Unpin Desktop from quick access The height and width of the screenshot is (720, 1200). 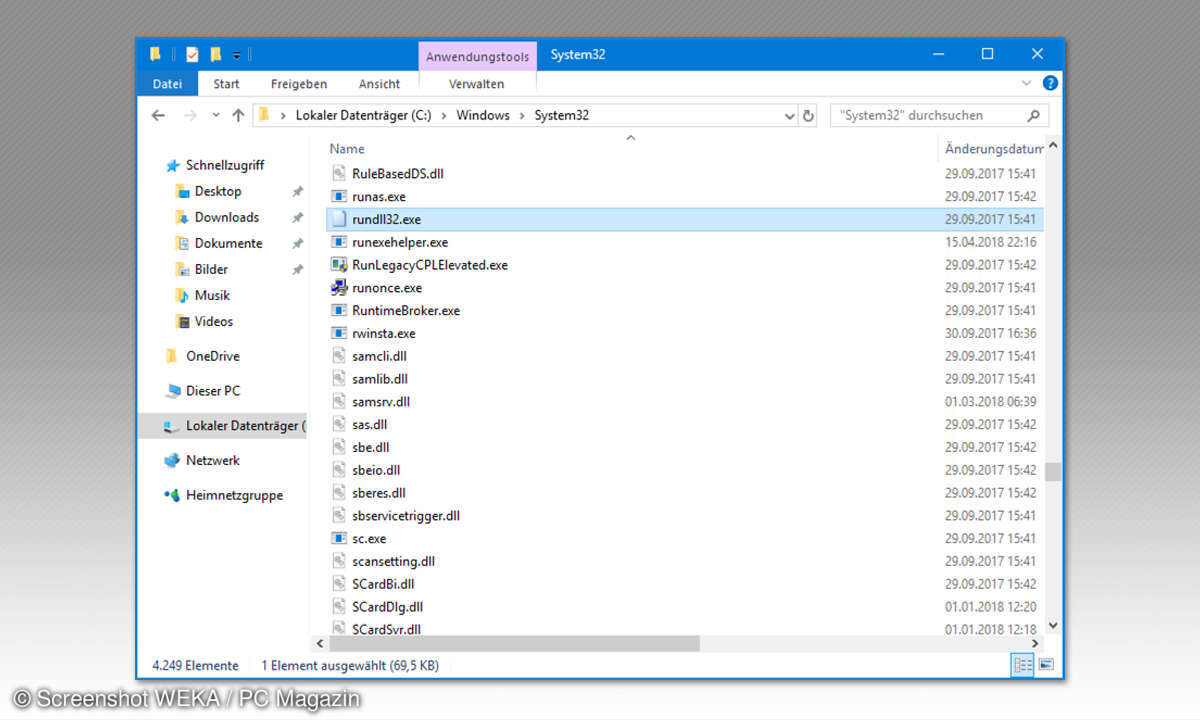click(297, 191)
